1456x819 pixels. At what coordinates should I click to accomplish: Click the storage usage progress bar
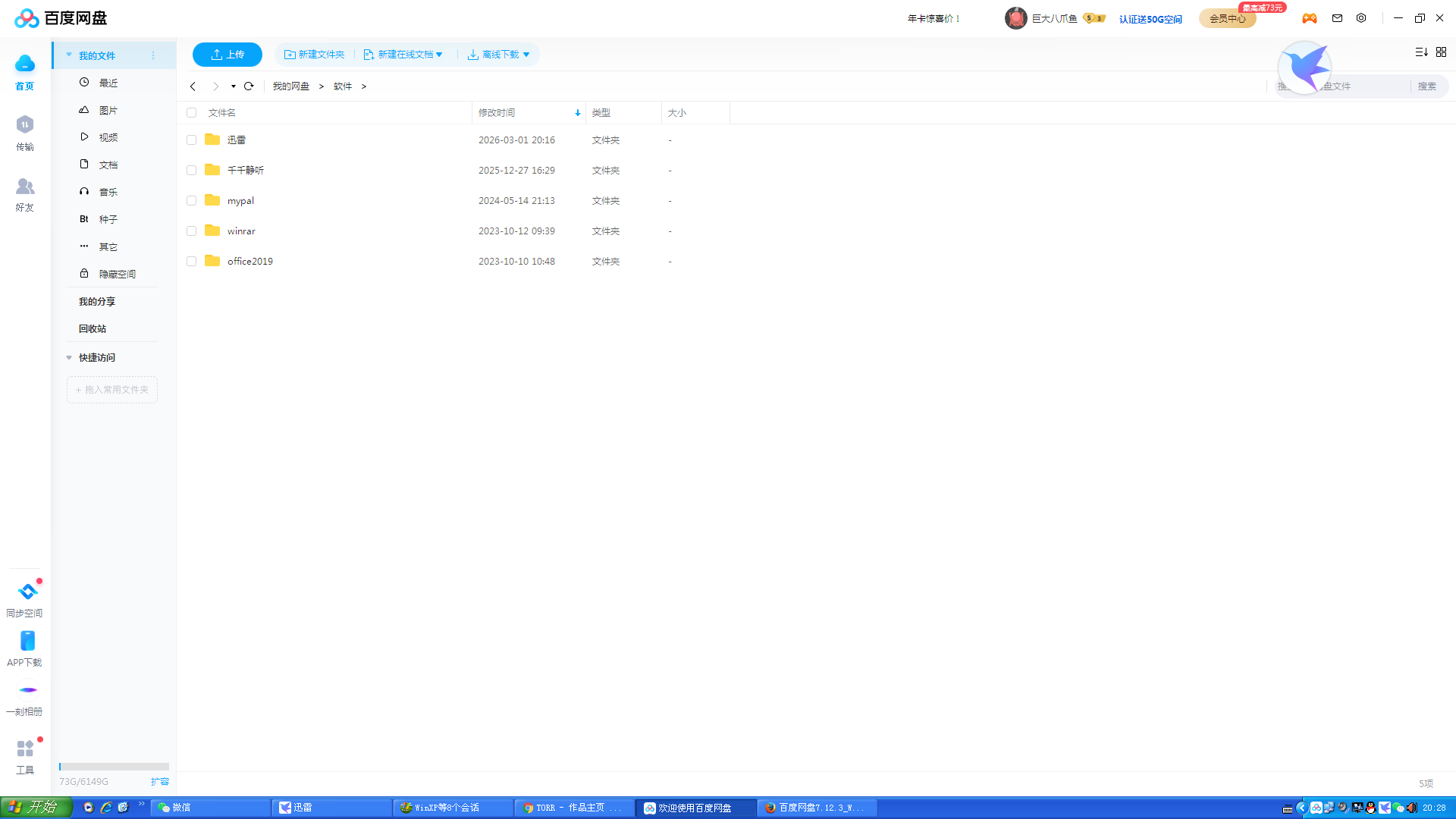[x=114, y=767]
